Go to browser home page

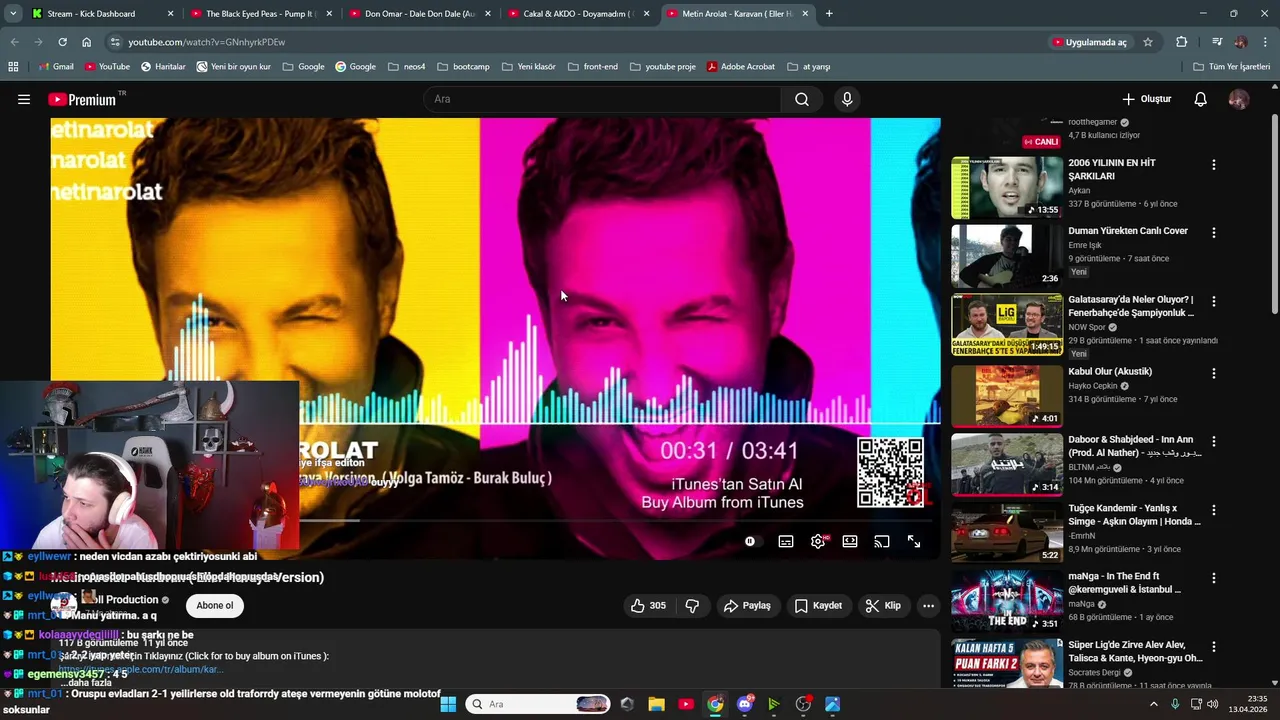[x=86, y=42]
